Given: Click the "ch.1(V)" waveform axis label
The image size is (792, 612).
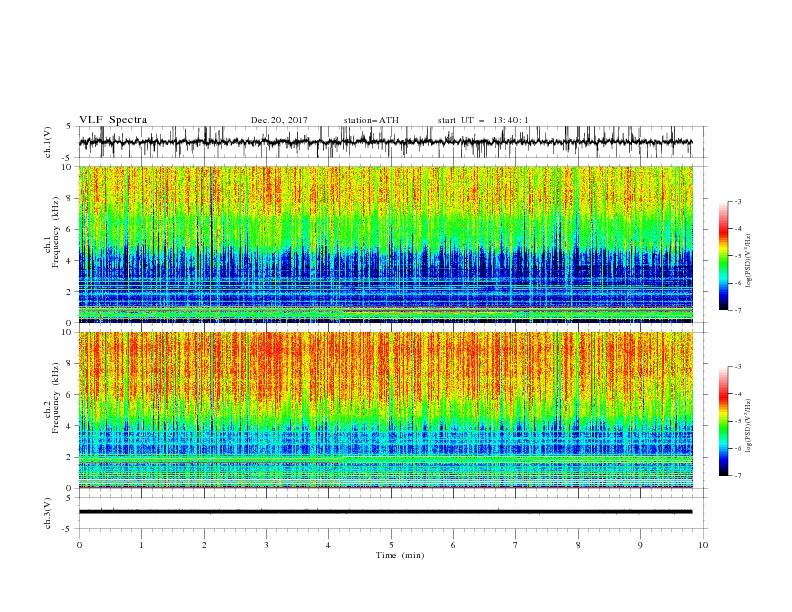Looking at the screenshot, I should [48, 142].
